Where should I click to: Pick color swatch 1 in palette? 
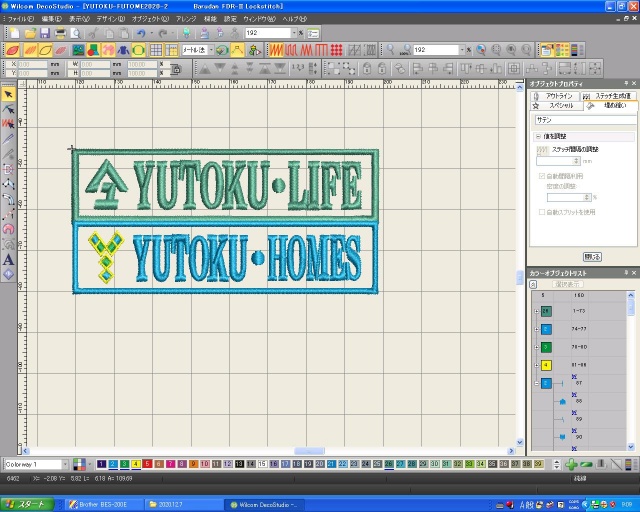click(102, 464)
